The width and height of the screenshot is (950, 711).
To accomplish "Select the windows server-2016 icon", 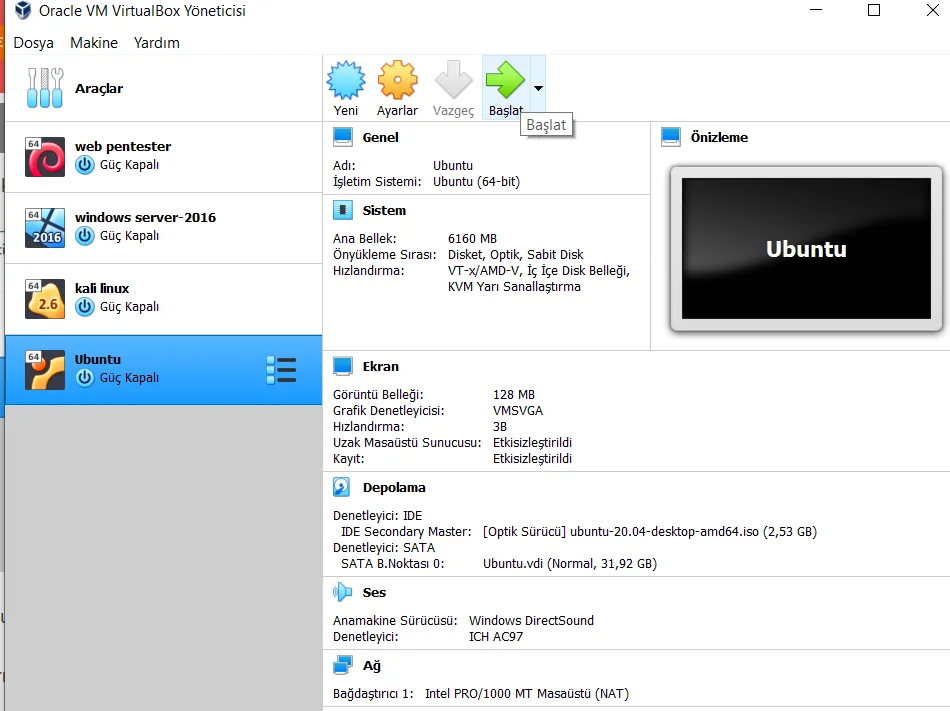I will [45, 228].
